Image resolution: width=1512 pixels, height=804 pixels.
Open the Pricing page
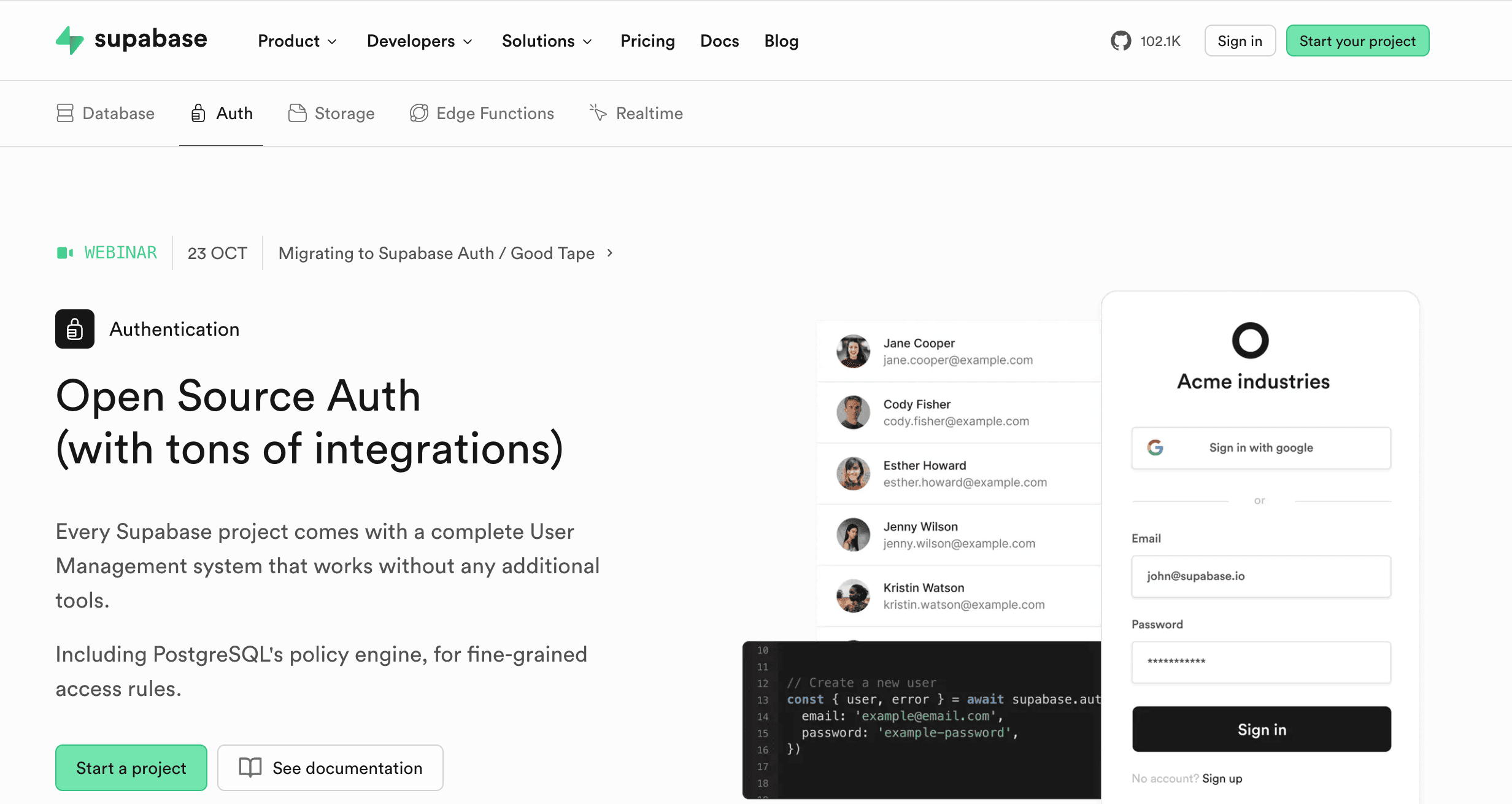(647, 41)
